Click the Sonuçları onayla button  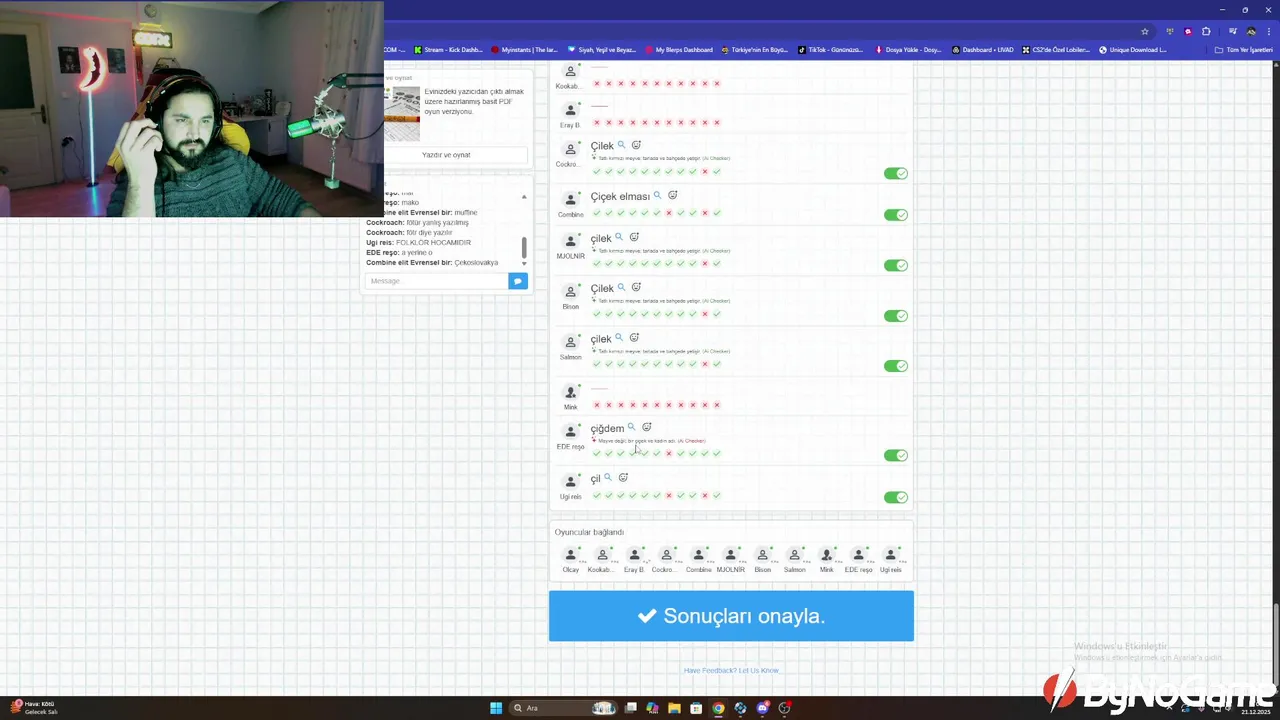(731, 616)
